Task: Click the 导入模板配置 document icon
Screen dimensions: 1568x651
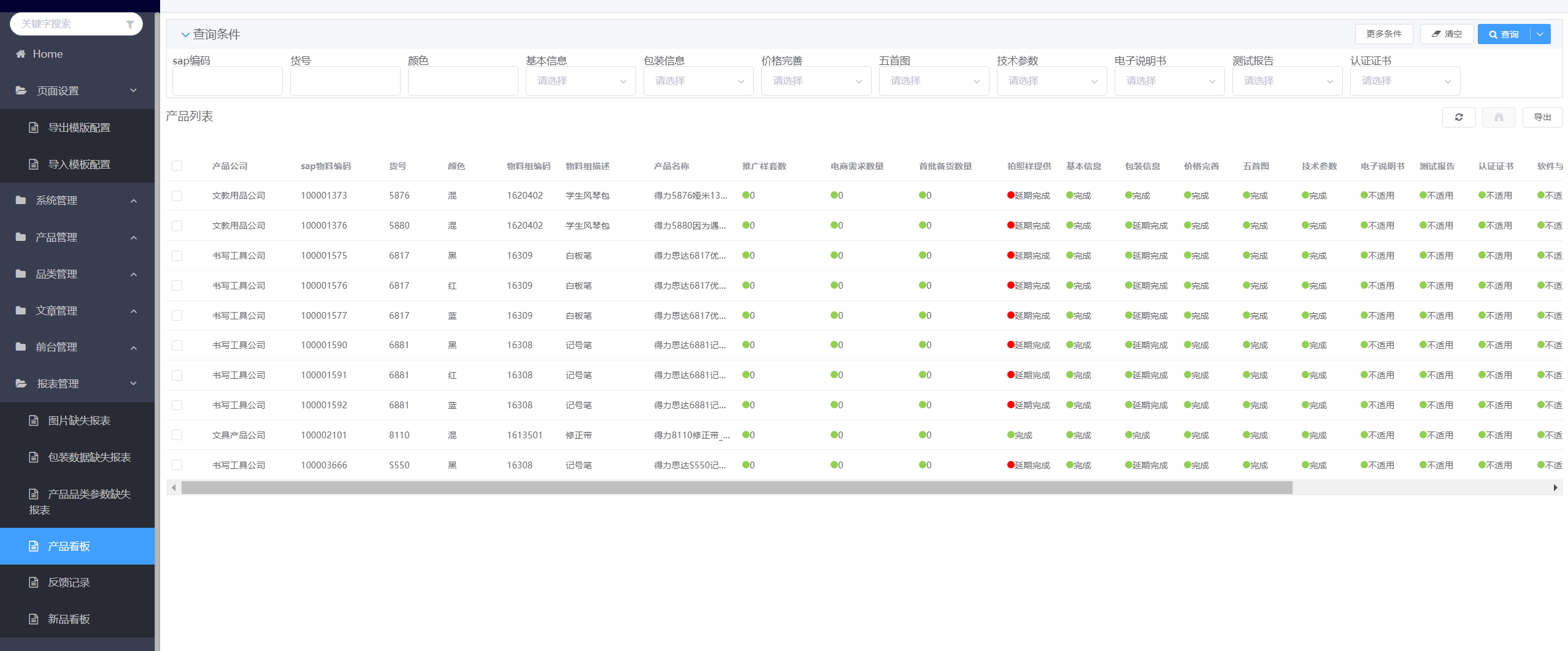Action: pyautogui.click(x=34, y=164)
